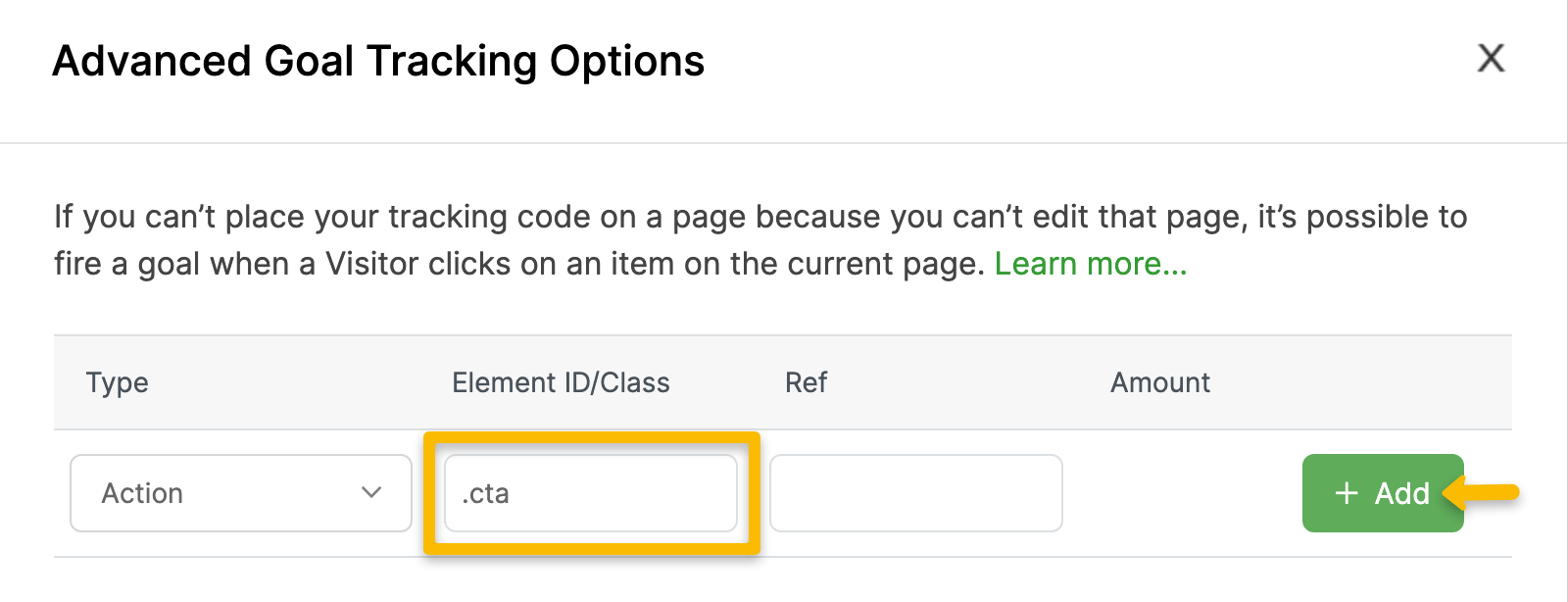The width and height of the screenshot is (1568, 602).
Task: Open the 'Learn more...' link
Action: [1090, 264]
